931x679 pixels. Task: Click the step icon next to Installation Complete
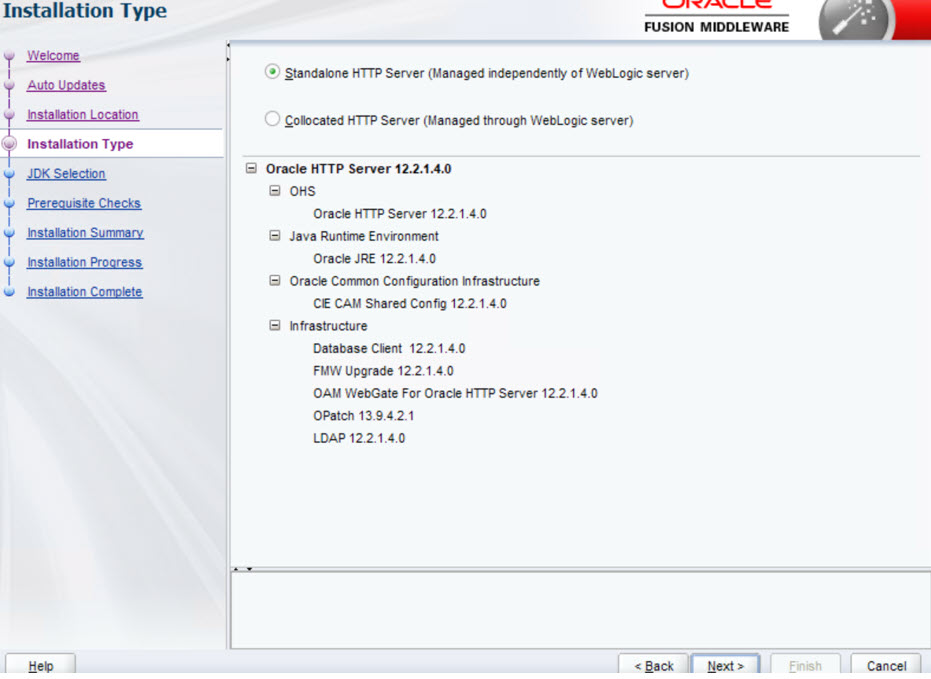click(9, 292)
